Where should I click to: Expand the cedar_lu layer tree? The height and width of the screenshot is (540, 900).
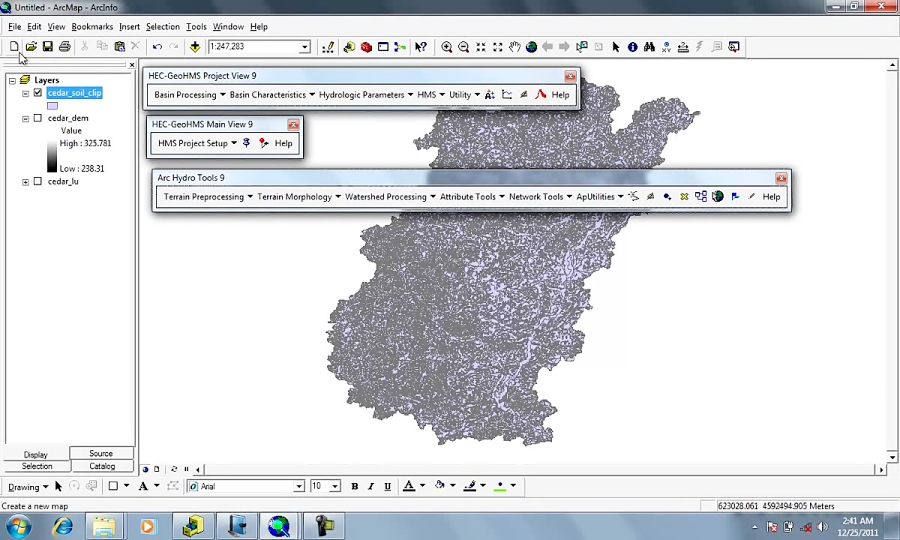tap(26, 182)
